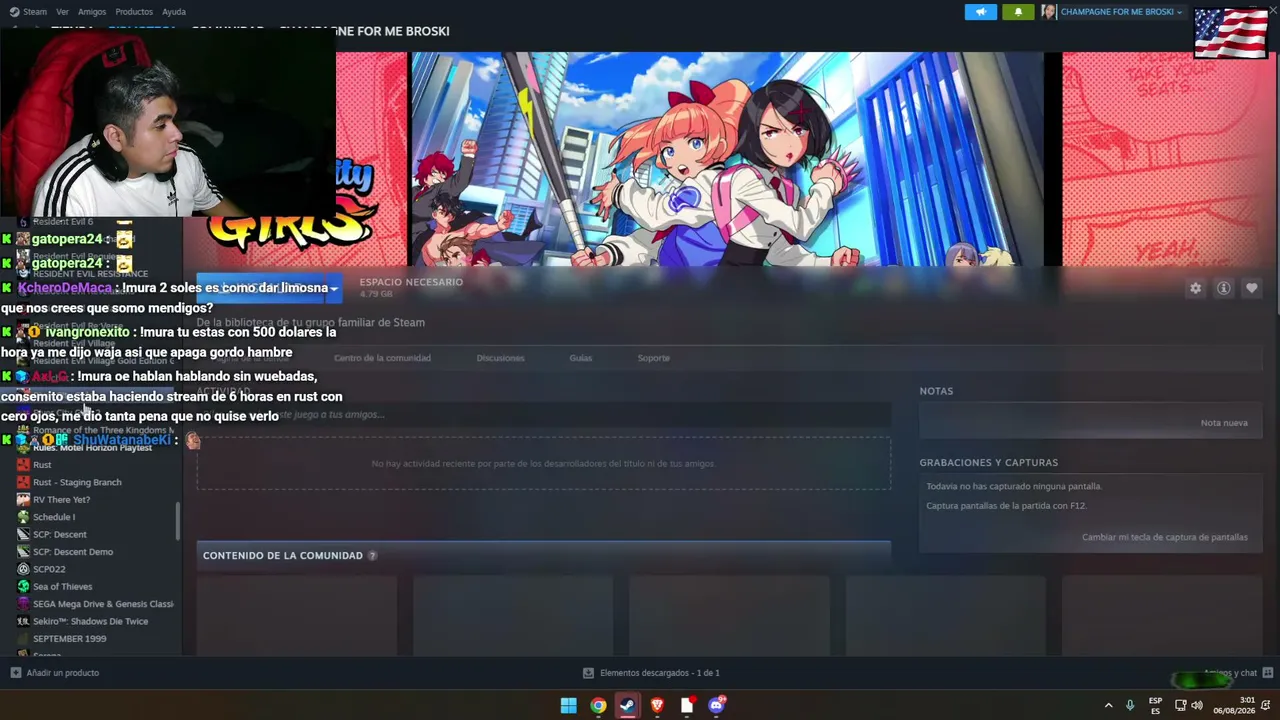Click Cambiar mi tecla de captura link
Image resolution: width=1280 pixels, height=720 pixels.
point(1165,537)
